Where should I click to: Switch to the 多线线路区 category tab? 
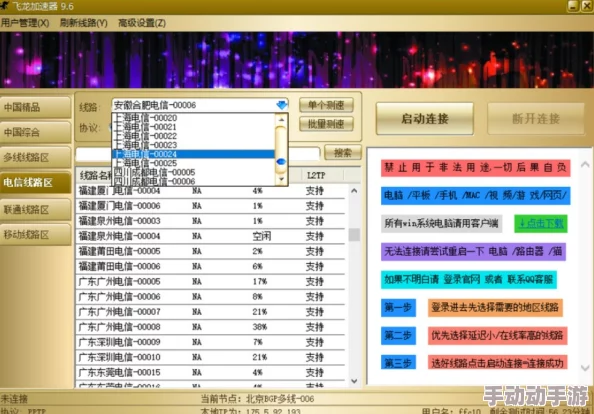35,157
